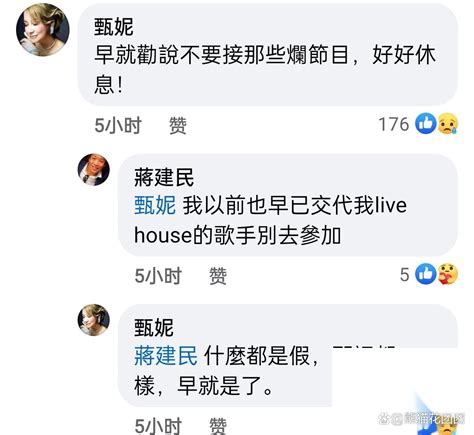This screenshot has width=474, height=435.
Task: Click the reaction emoji at the bottom right corner
Action: (x=448, y=425)
